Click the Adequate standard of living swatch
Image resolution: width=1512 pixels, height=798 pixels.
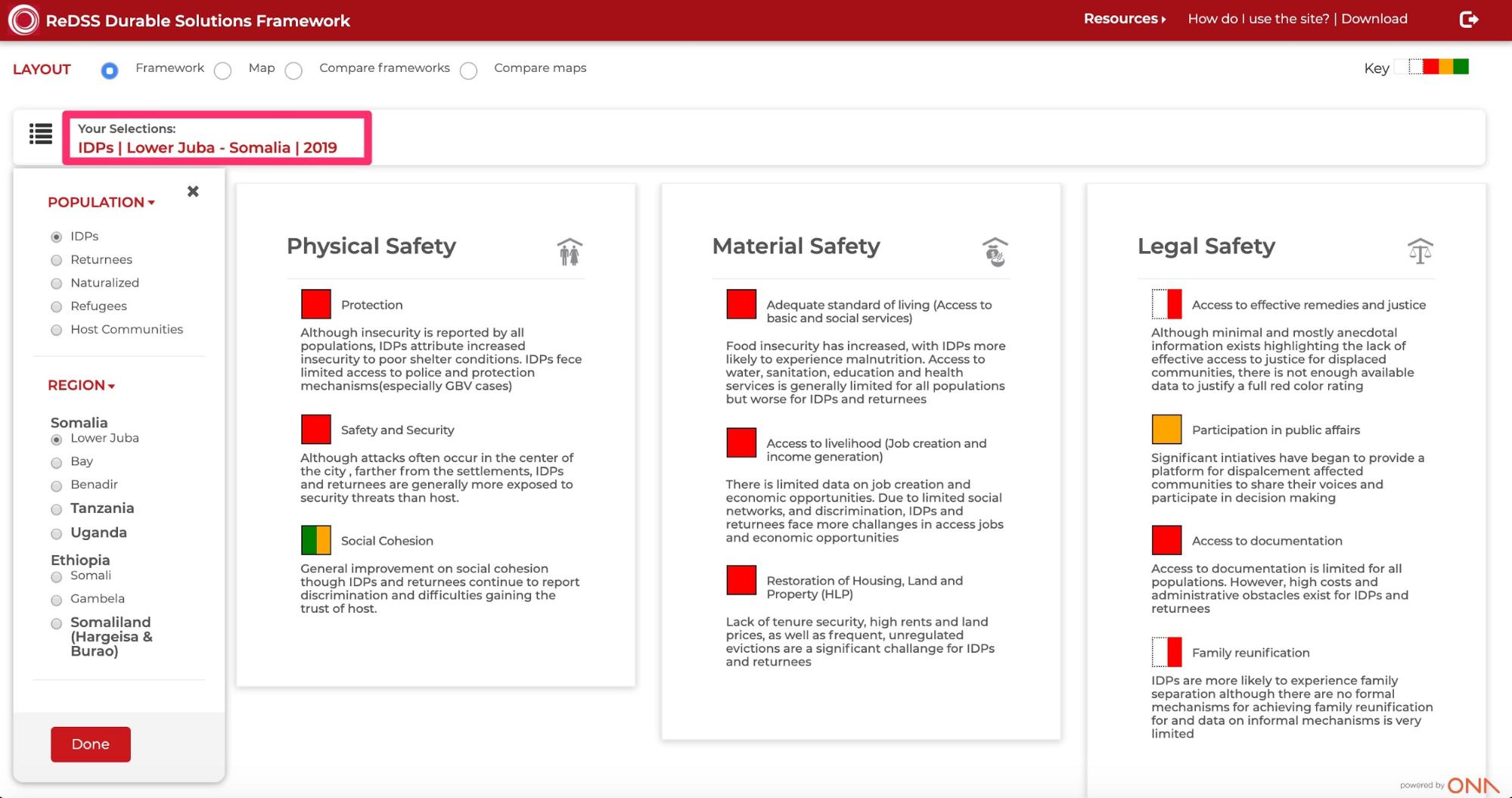pos(741,304)
